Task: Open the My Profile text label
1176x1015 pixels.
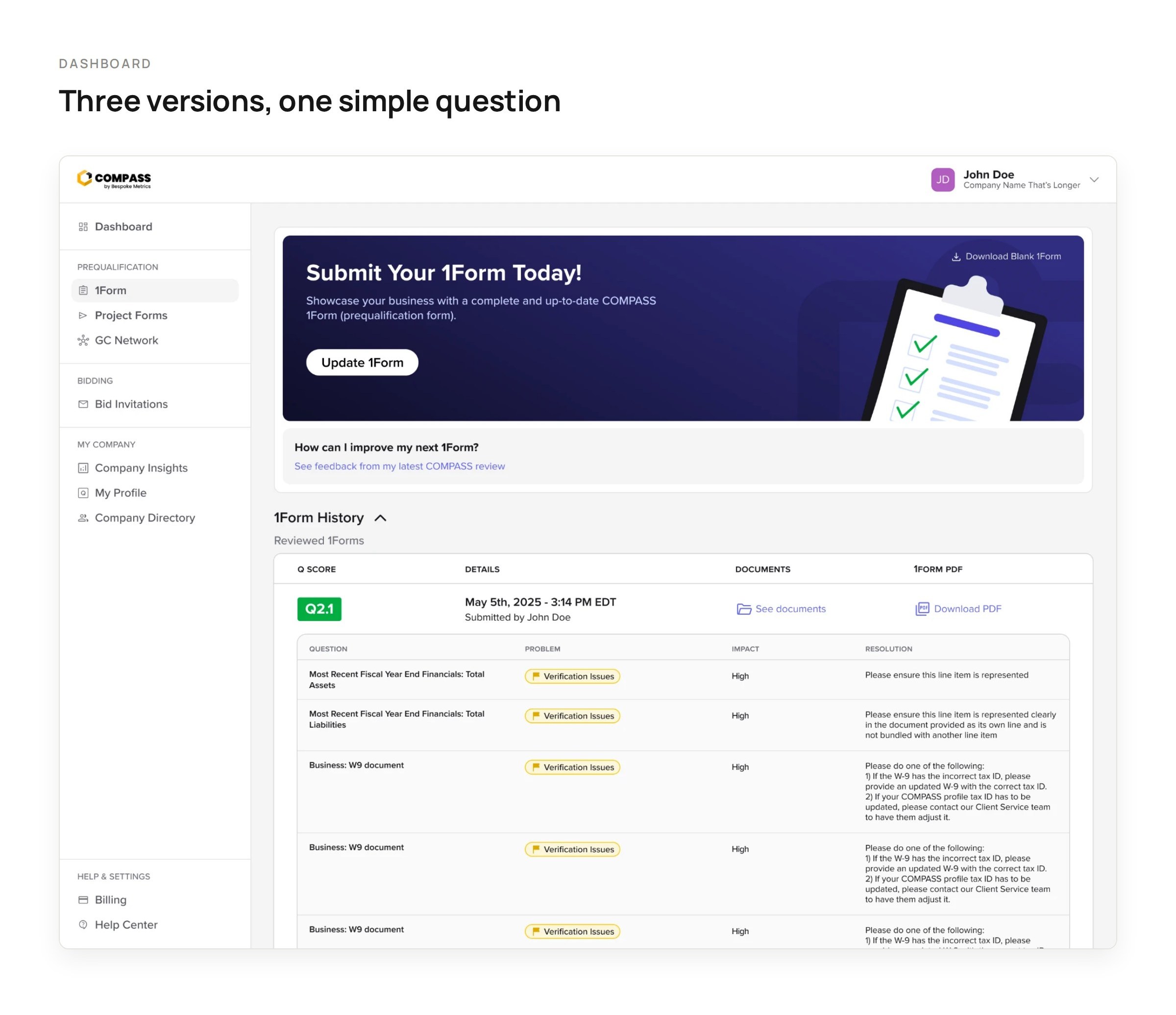Action: point(121,493)
